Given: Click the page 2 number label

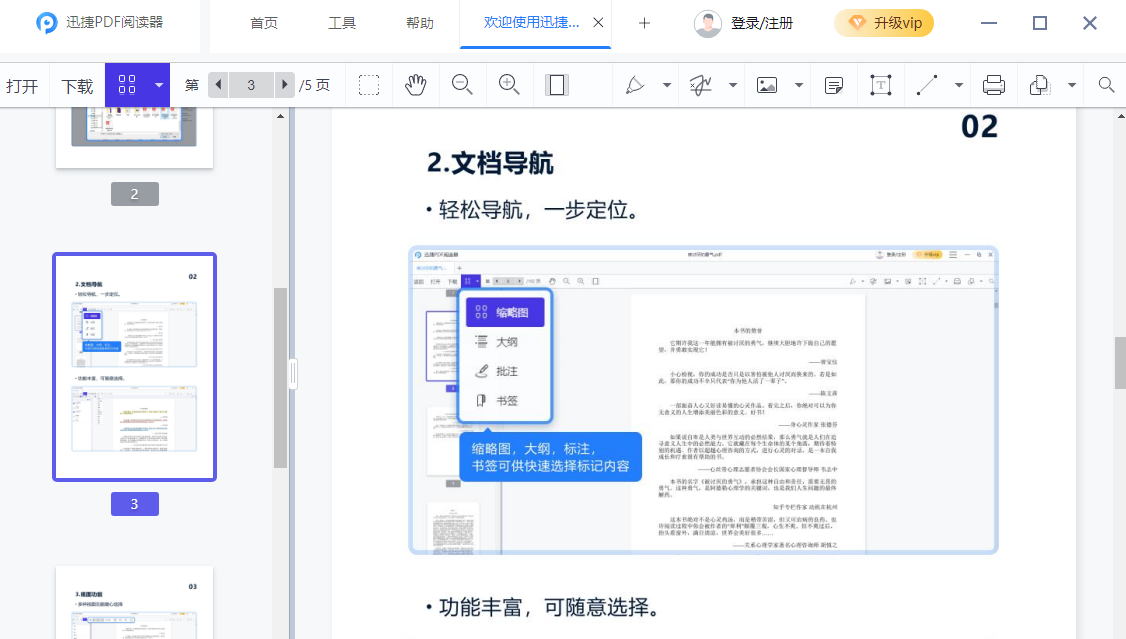Looking at the screenshot, I should coord(135,194).
